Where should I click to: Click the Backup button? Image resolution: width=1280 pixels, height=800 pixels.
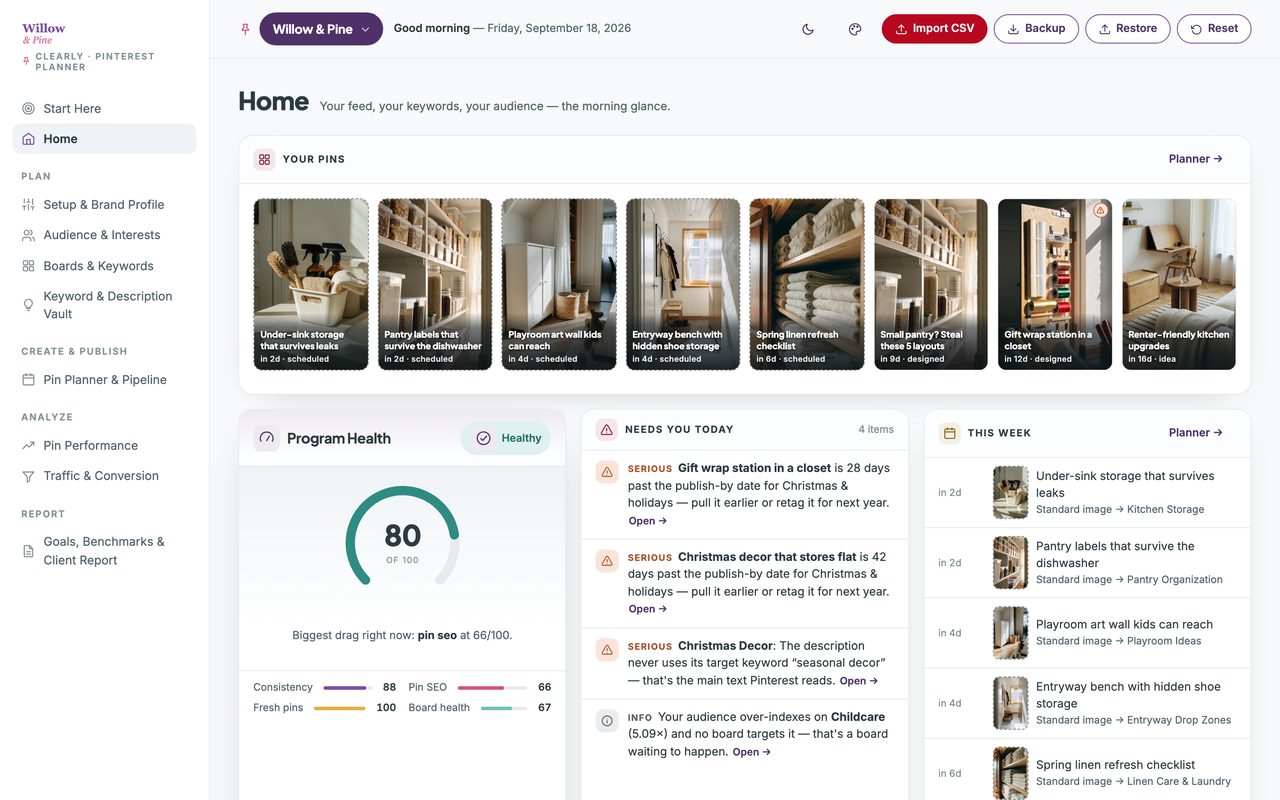(1036, 29)
